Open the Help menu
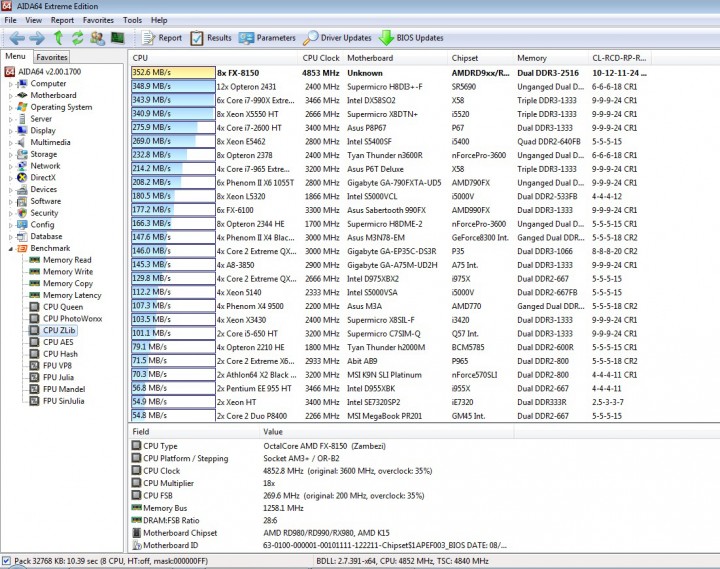720x569 pixels. [x=159, y=20]
